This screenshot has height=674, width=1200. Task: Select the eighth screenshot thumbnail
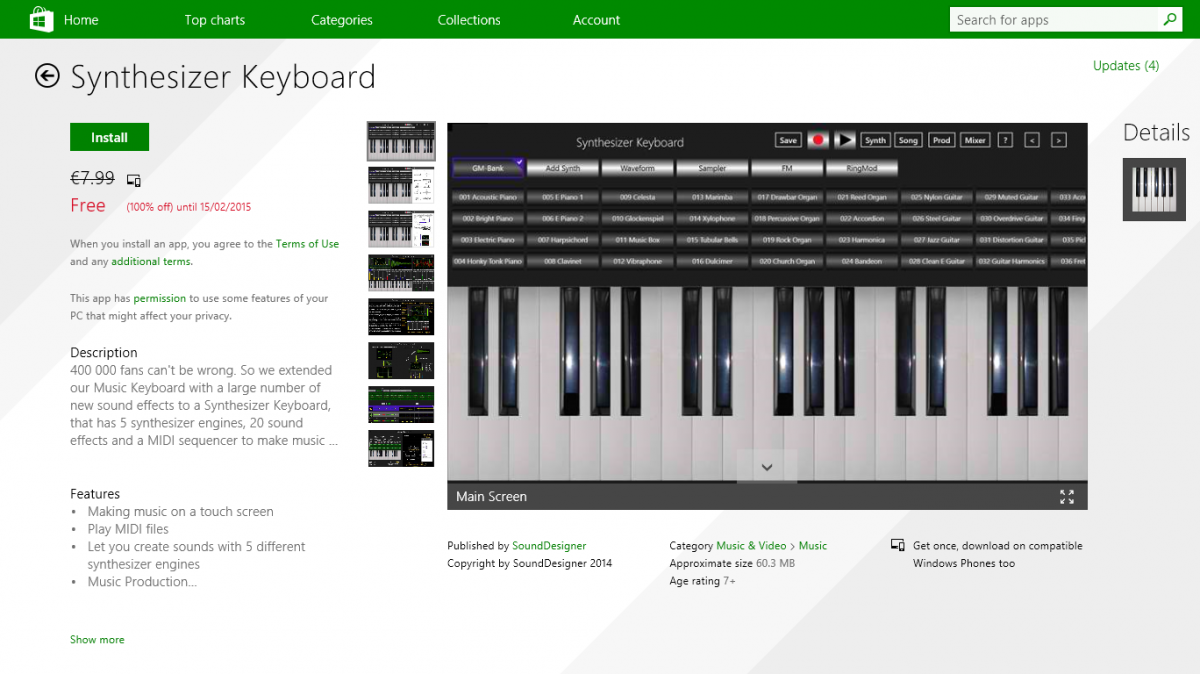tap(401, 449)
